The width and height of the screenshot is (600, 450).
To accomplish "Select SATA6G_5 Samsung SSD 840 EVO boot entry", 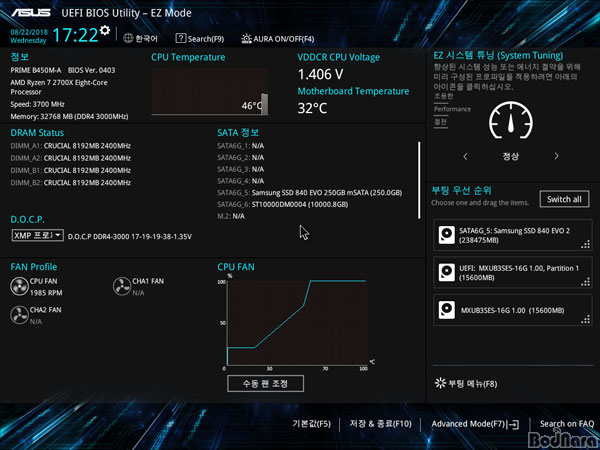I will pyautogui.click(x=513, y=235).
